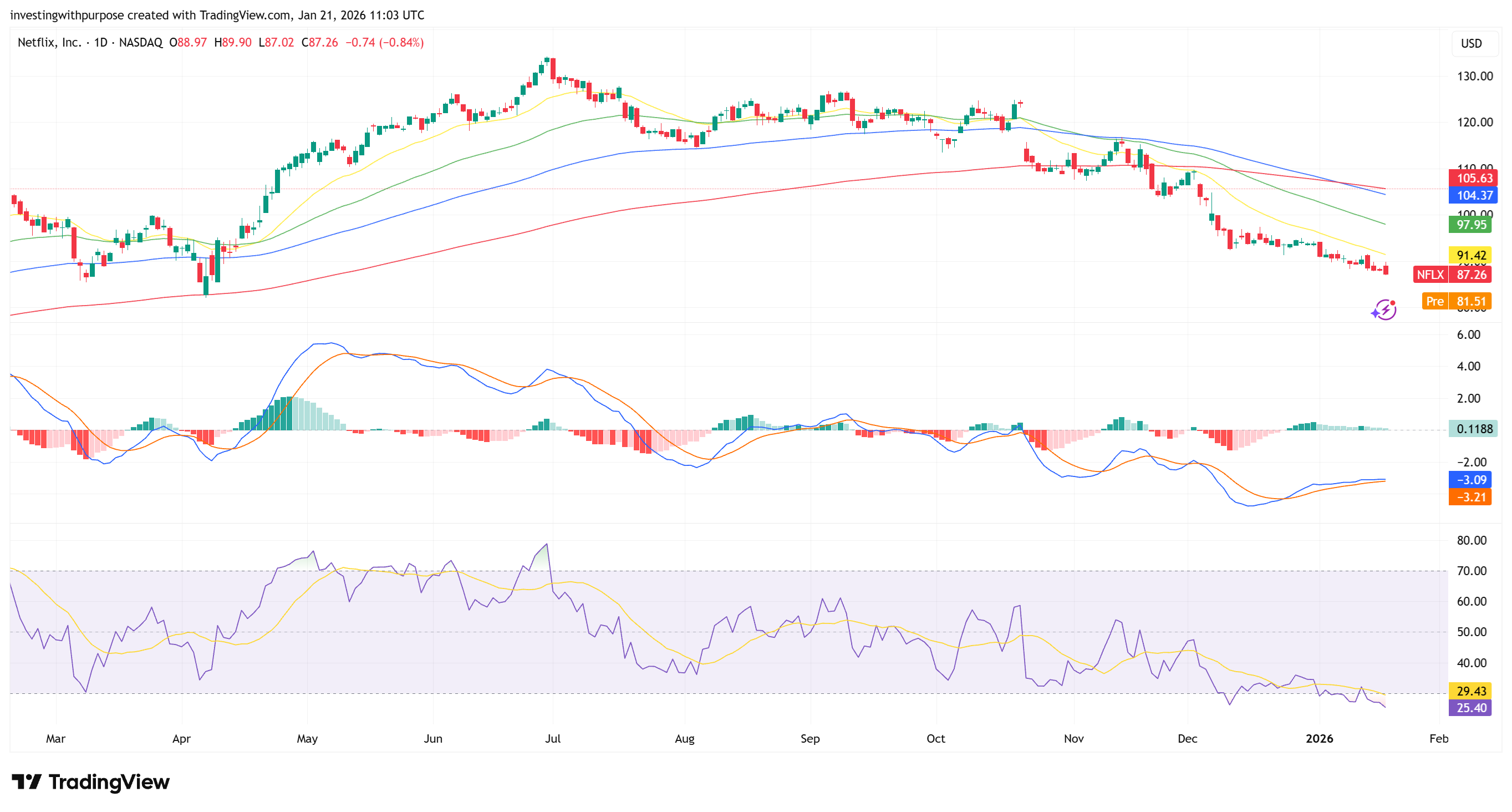Image resolution: width=1512 pixels, height=812 pixels.
Task: Click the yellow RSI average 29.43 tag
Action: pyautogui.click(x=1470, y=691)
